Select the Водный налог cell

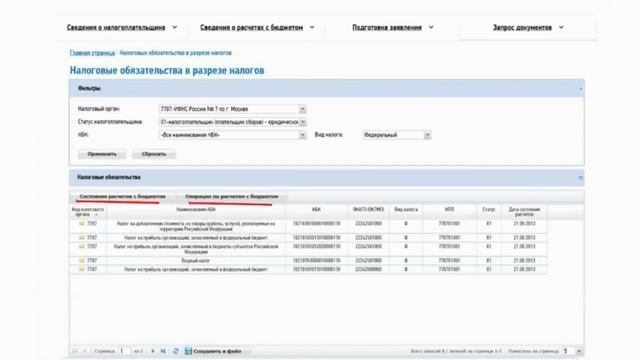(x=196, y=260)
